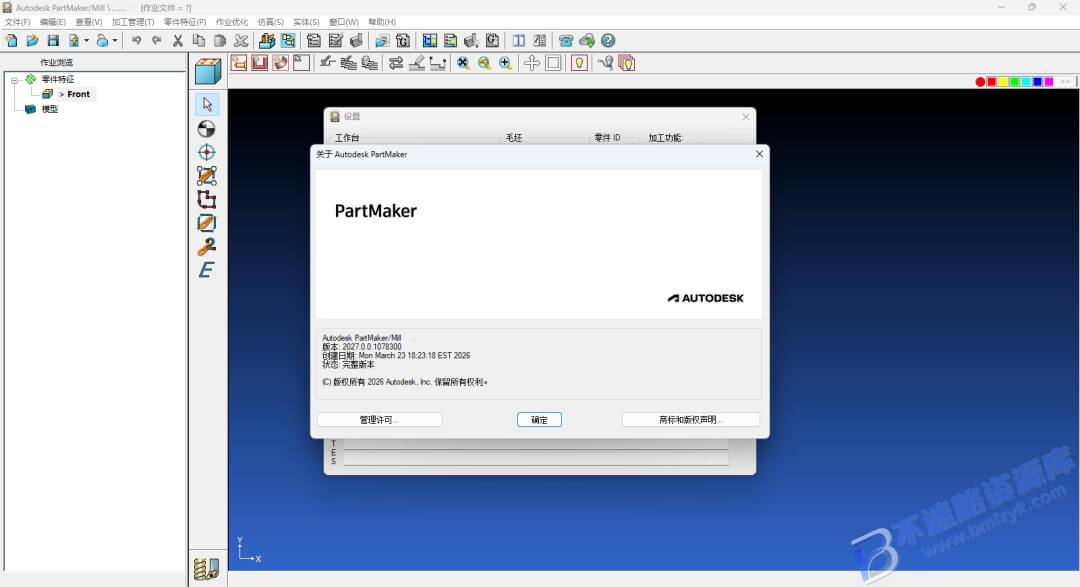This screenshot has width=1080, height=587.
Task: Click the 作业浏览 panel header
Action: (x=56, y=63)
